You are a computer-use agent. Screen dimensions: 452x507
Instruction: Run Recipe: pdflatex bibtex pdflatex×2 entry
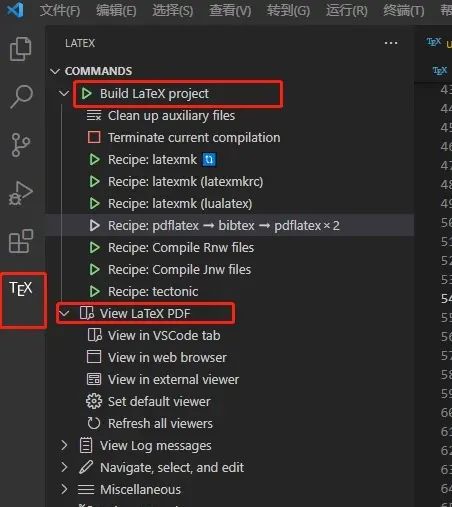pos(224,226)
